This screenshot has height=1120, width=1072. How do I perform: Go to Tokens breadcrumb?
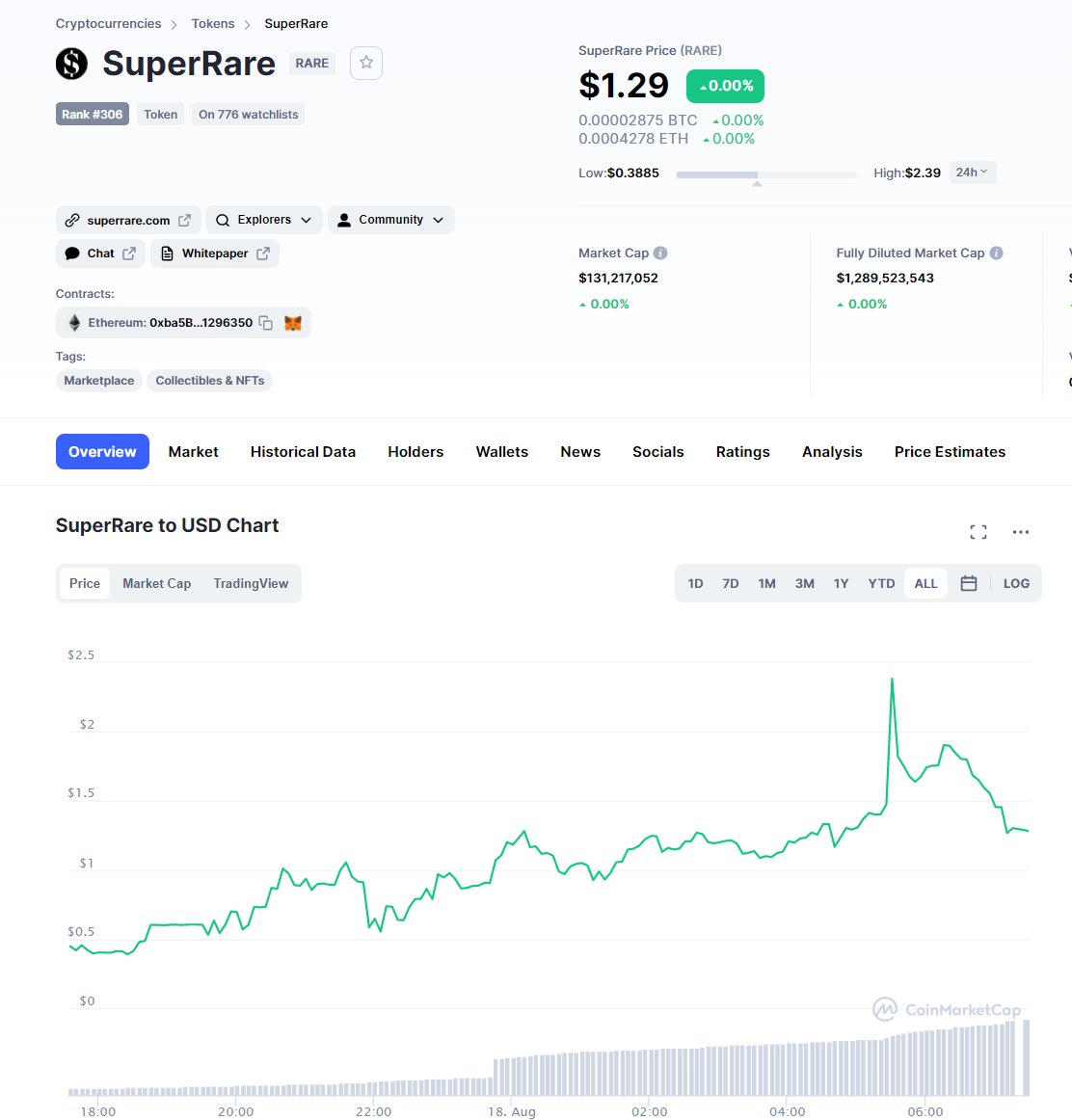click(x=213, y=23)
